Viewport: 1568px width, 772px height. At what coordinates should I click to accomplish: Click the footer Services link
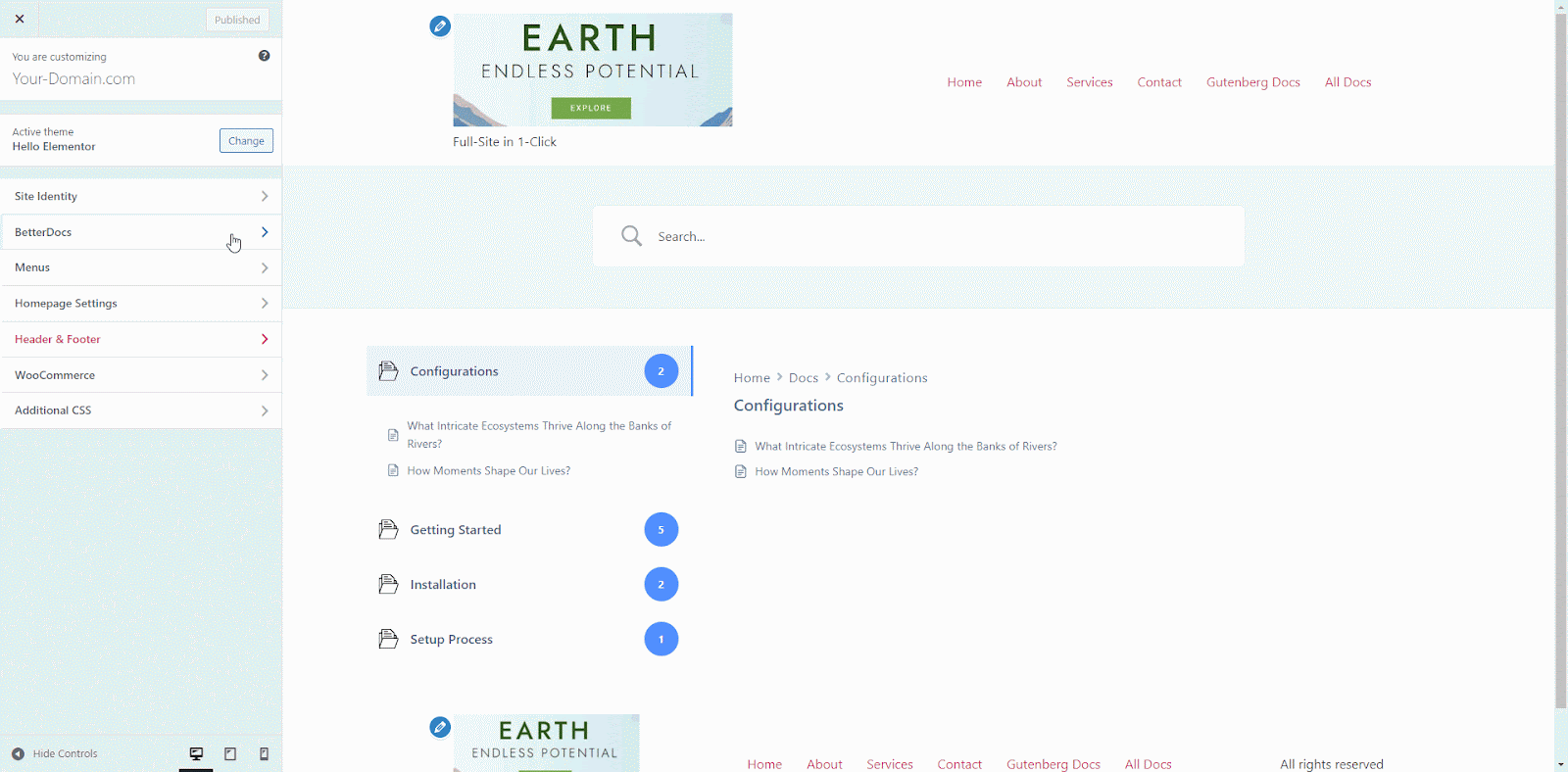point(890,764)
